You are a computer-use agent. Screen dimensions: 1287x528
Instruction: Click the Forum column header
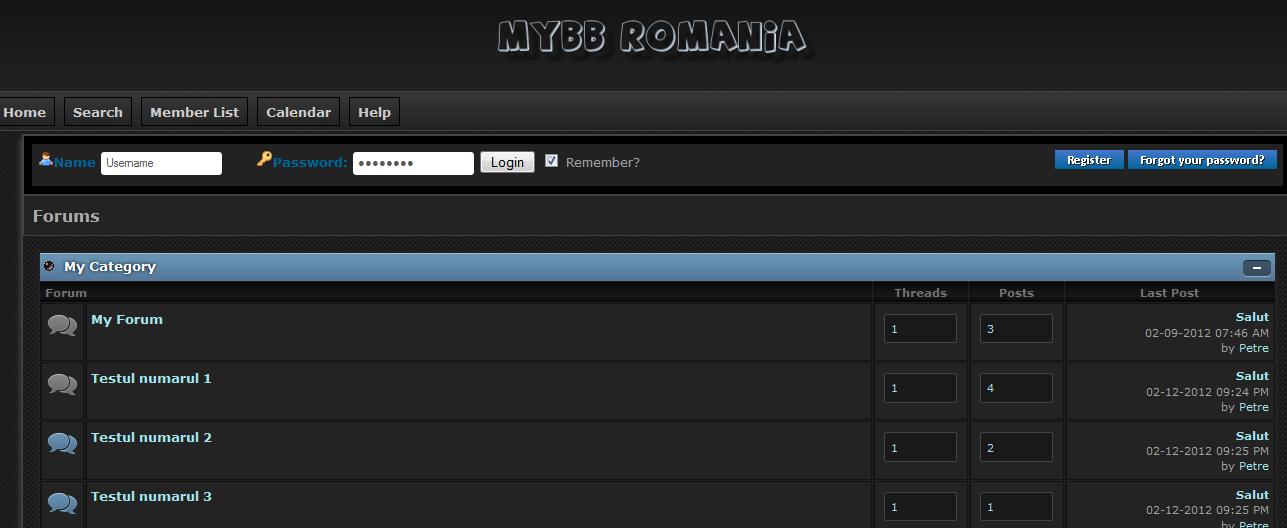tap(66, 293)
